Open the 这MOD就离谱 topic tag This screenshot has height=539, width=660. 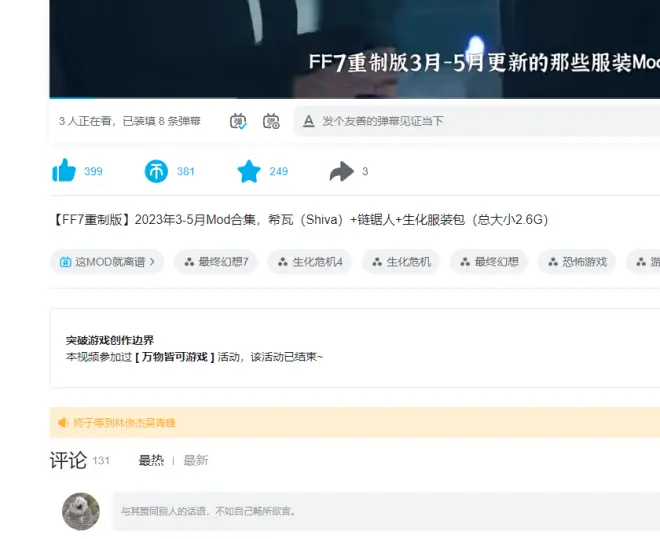pyautogui.click(x=107, y=262)
